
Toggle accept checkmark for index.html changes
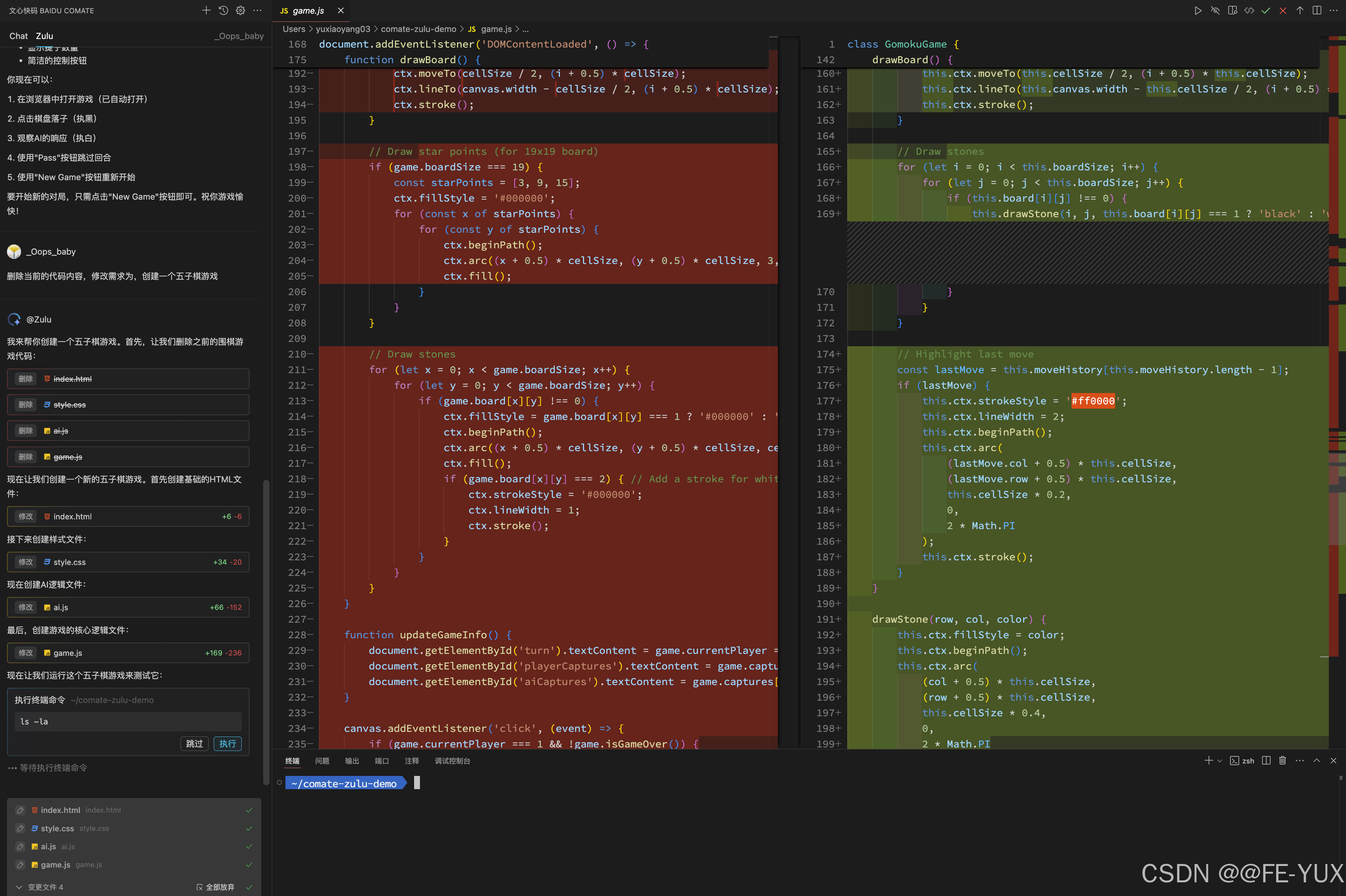click(x=249, y=810)
